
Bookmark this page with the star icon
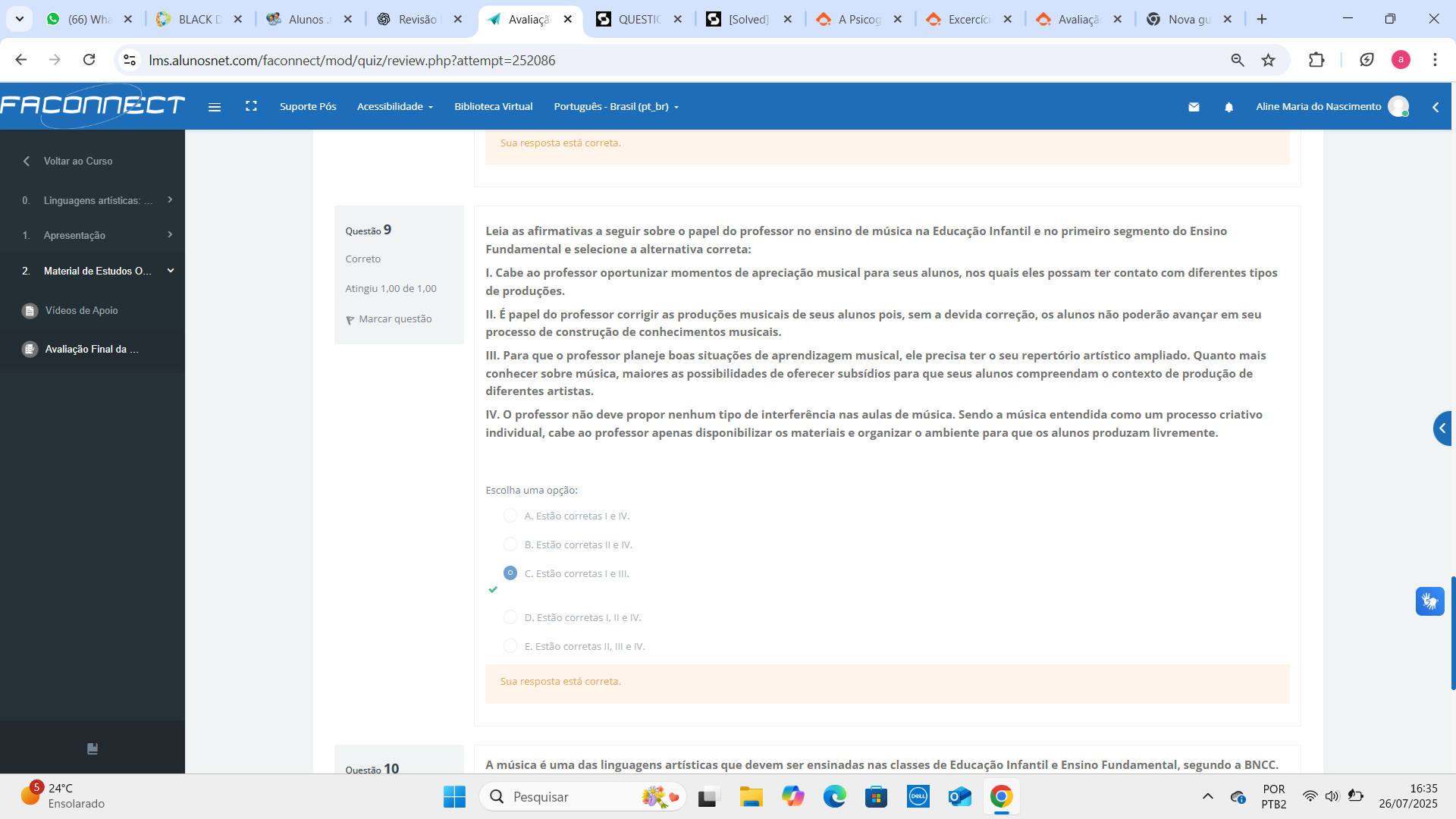point(1268,60)
